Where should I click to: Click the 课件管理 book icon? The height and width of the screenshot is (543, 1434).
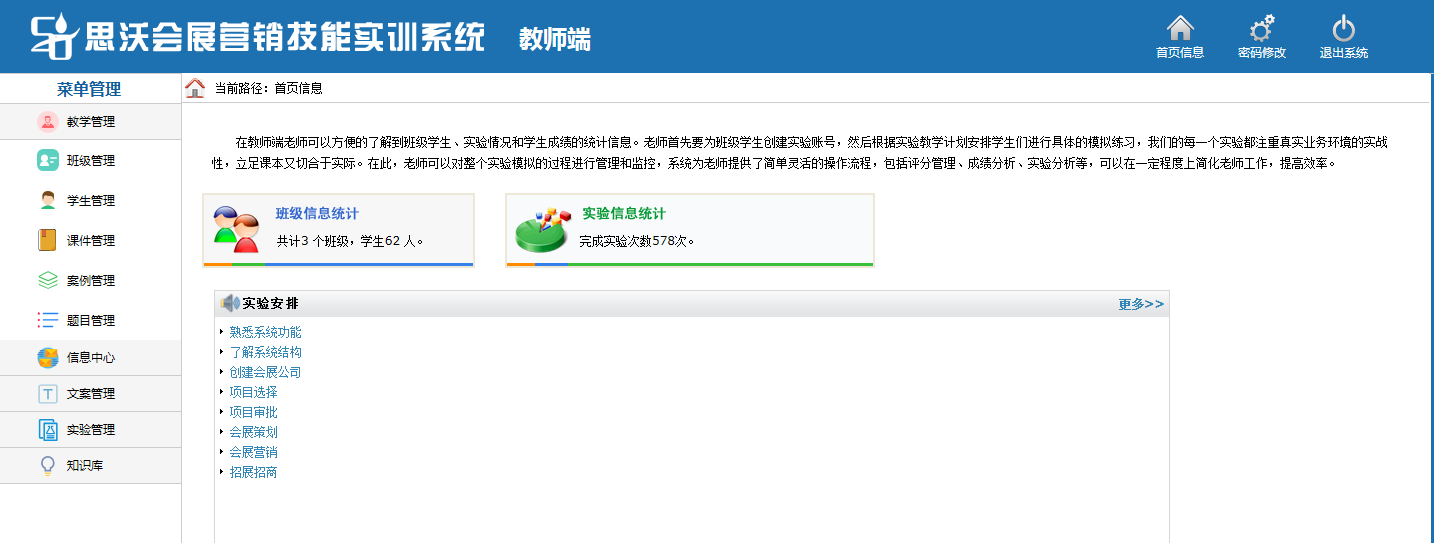[x=47, y=241]
